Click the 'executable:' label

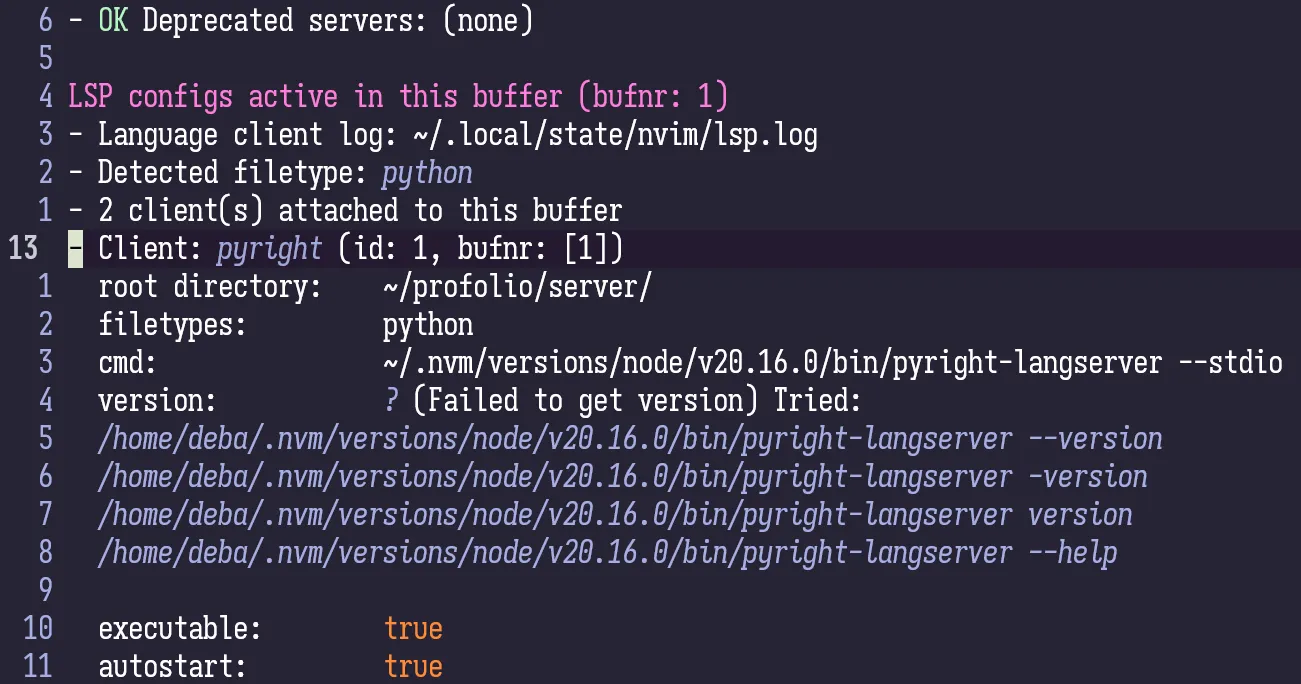tap(179, 629)
